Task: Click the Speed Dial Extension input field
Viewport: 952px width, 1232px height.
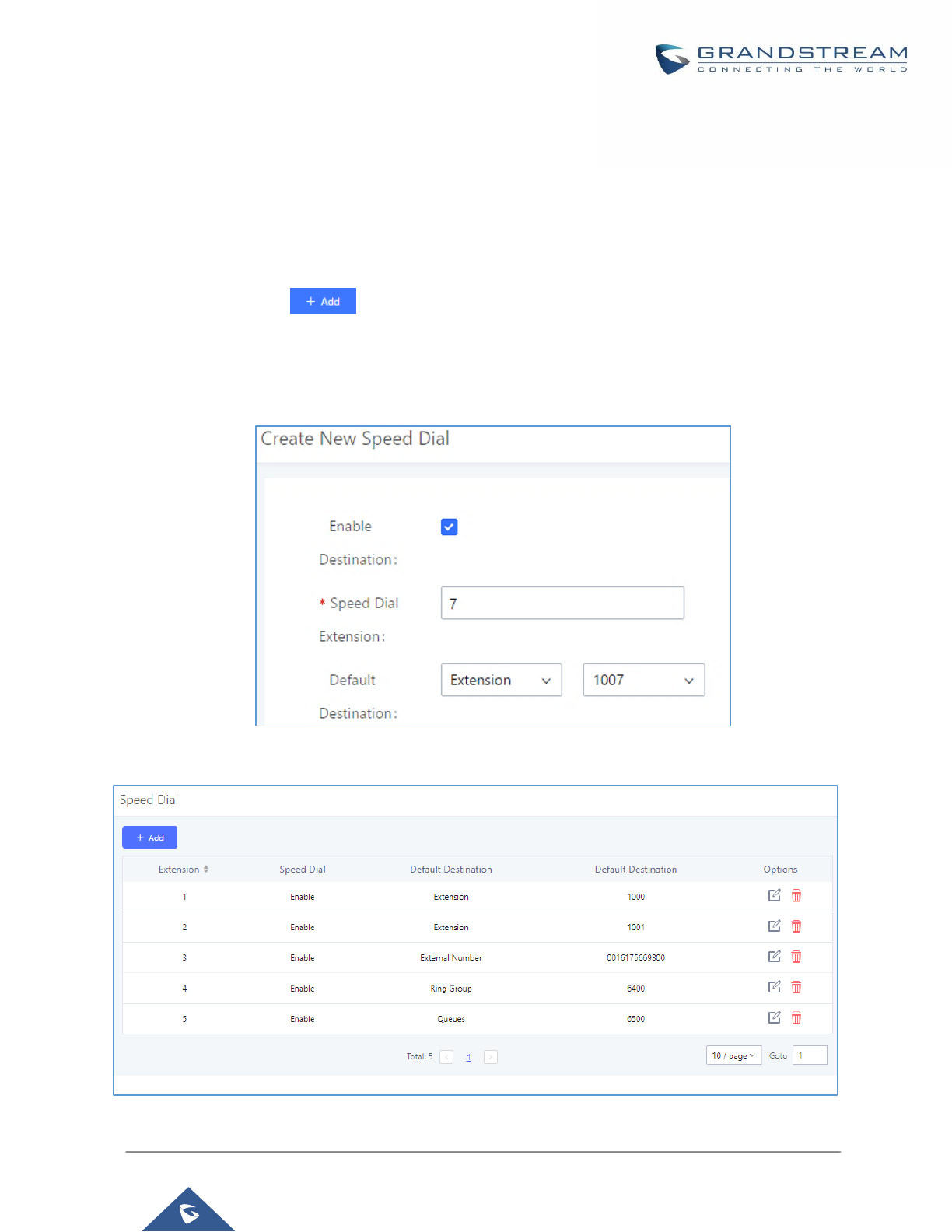Action: 562,603
